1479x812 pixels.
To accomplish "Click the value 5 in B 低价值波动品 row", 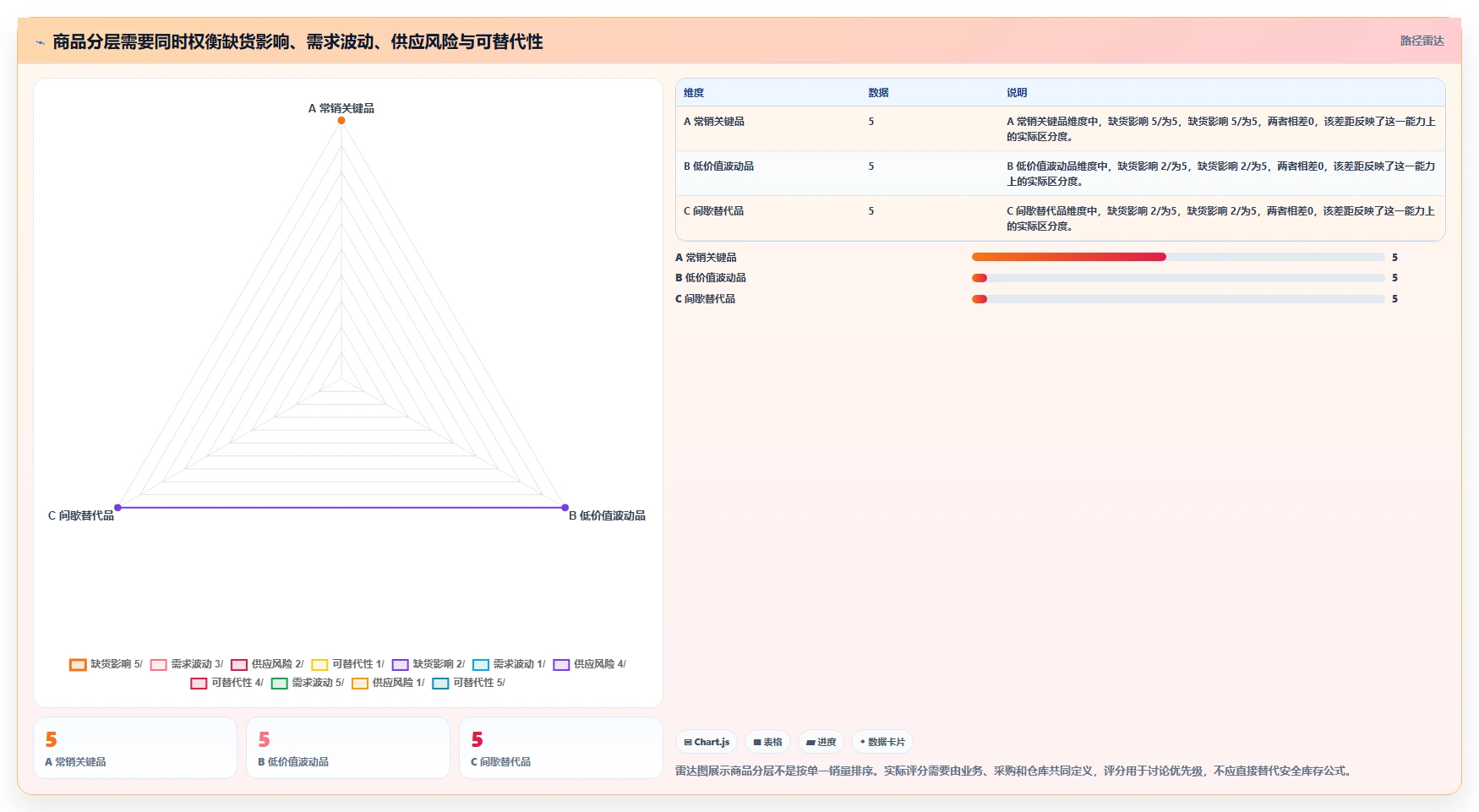I will 871,166.
